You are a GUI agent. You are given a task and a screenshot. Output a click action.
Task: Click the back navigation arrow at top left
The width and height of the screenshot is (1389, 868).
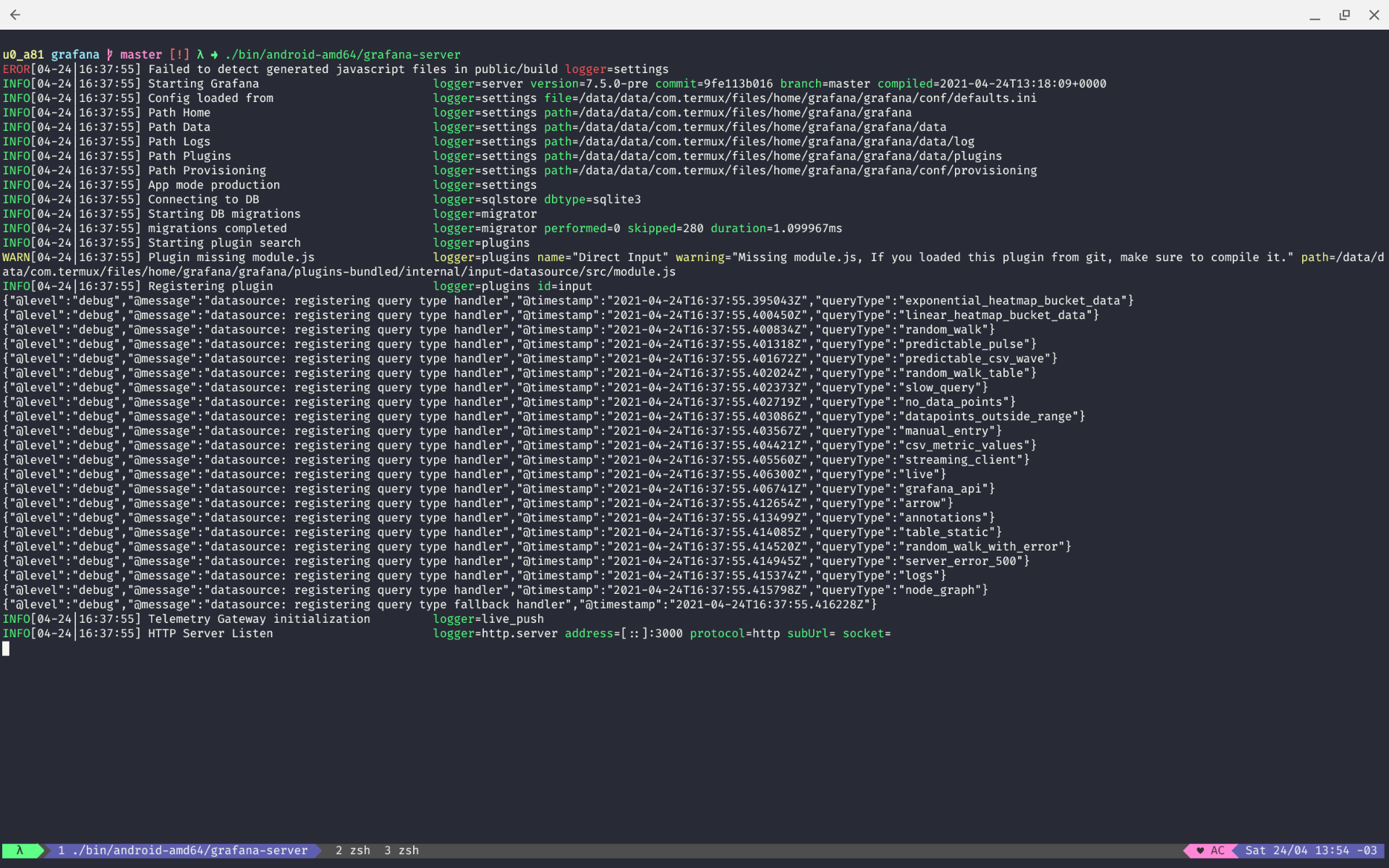(x=15, y=14)
